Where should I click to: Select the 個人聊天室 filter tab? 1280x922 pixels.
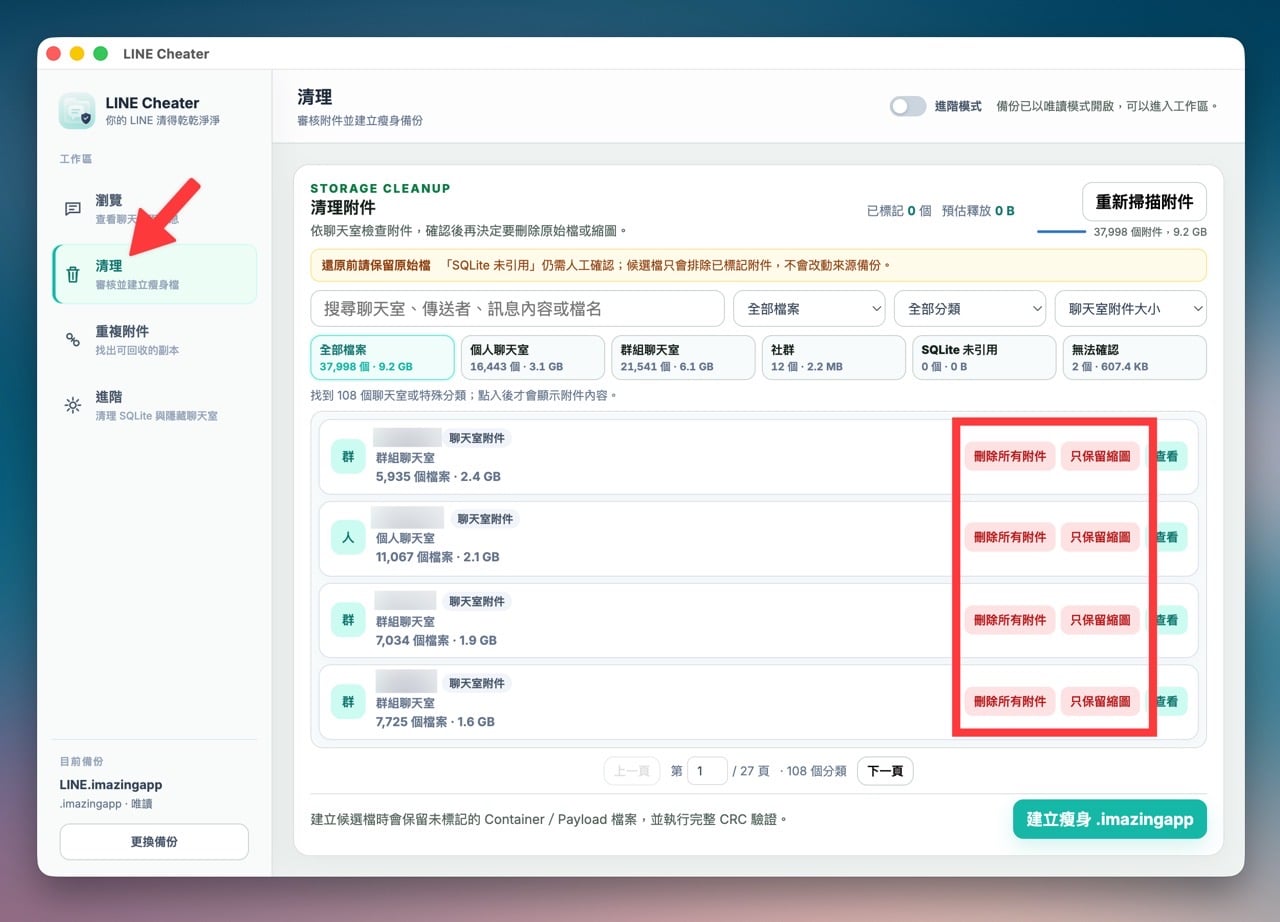pyautogui.click(x=533, y=358)
